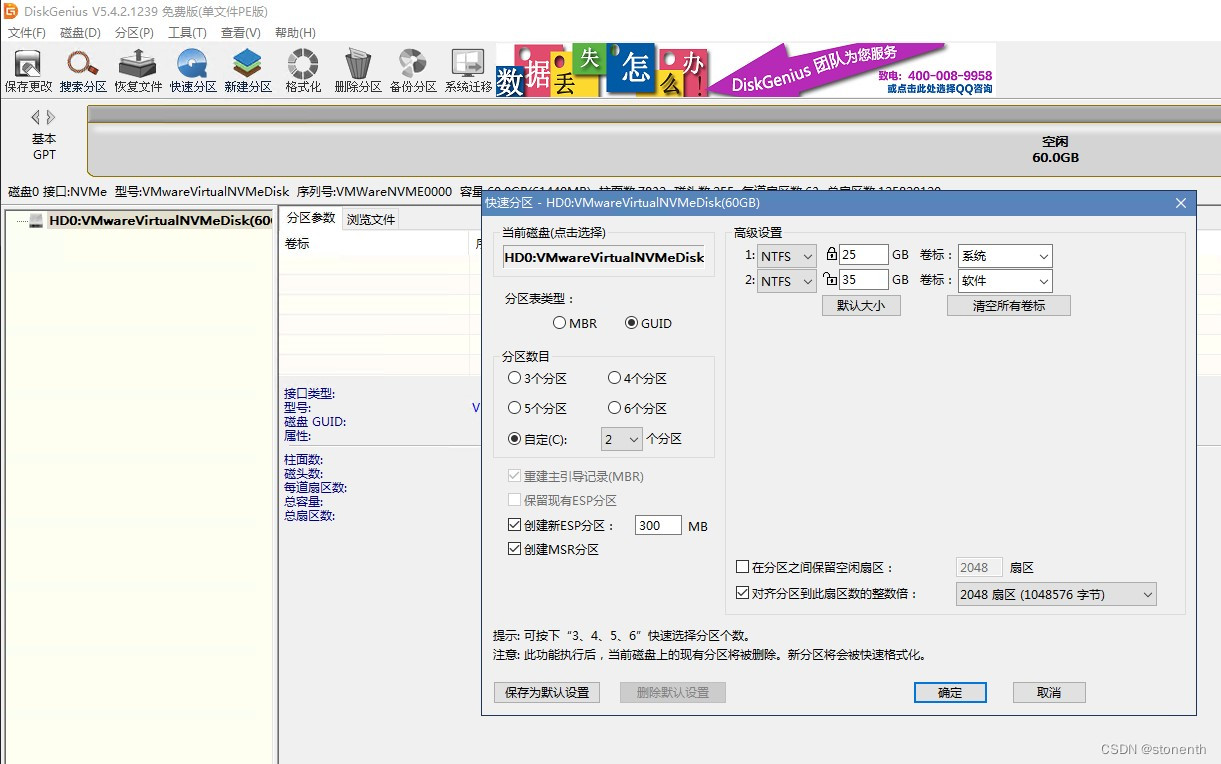Click Delete Partition (删除分区) trash icon

358,71
